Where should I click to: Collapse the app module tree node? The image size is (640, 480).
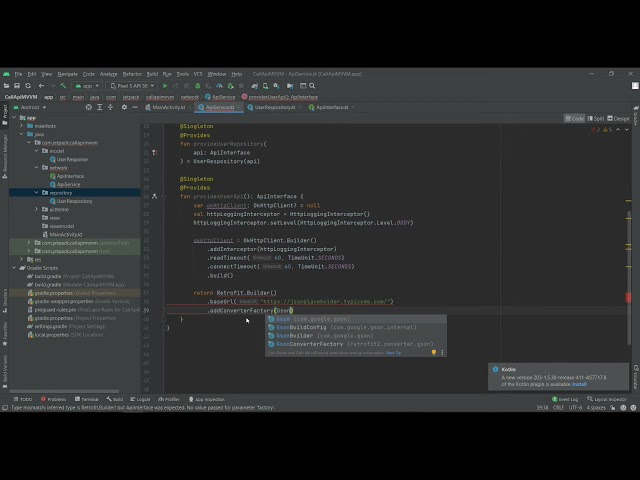(14, 118)
